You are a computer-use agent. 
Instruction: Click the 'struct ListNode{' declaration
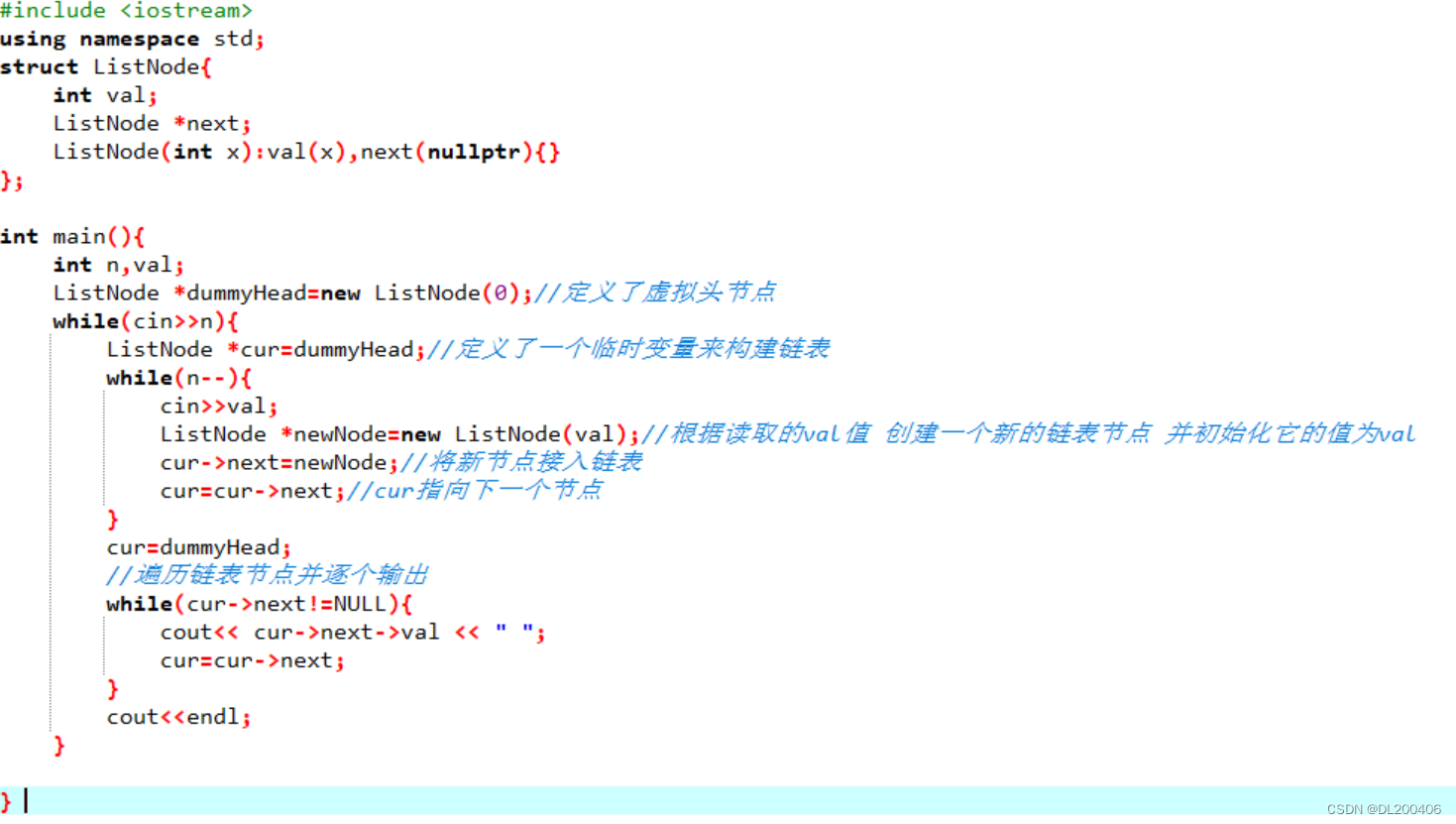tap(105, 67)
